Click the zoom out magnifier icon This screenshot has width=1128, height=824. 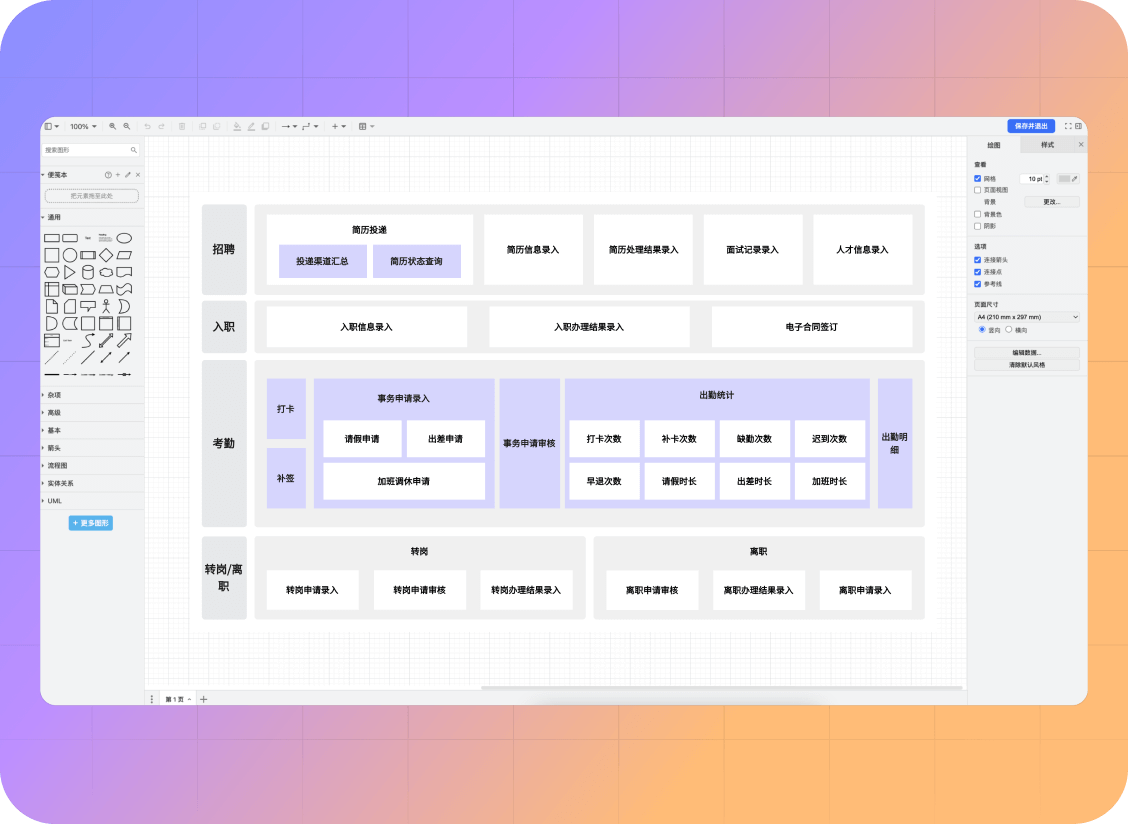[x=127, y=127]
